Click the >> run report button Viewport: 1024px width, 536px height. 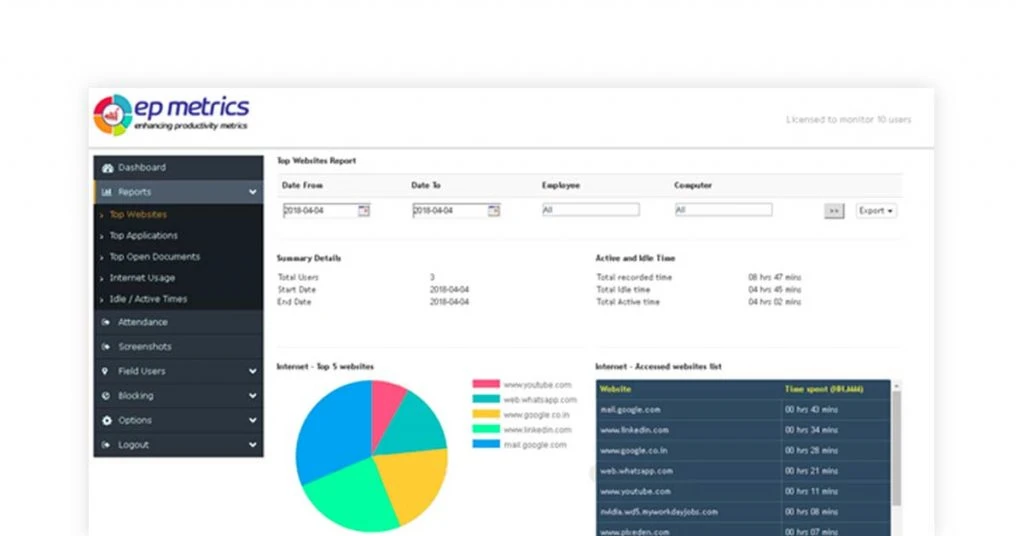834,211
